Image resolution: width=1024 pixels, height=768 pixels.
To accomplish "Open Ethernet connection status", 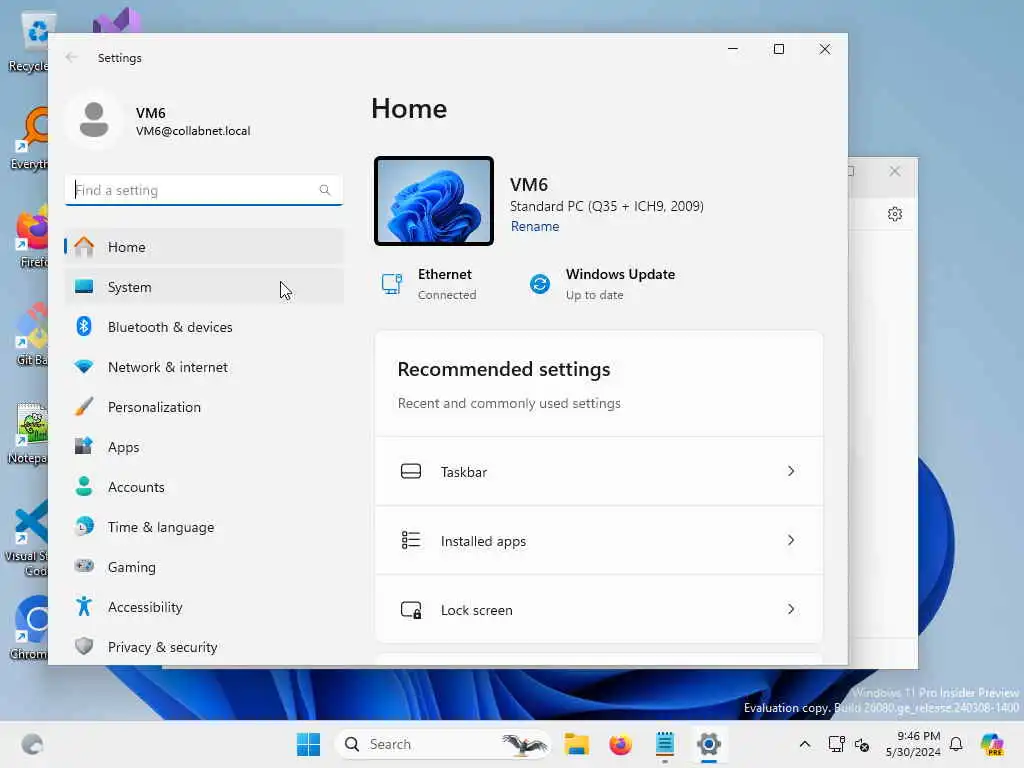I will point(428,284).
